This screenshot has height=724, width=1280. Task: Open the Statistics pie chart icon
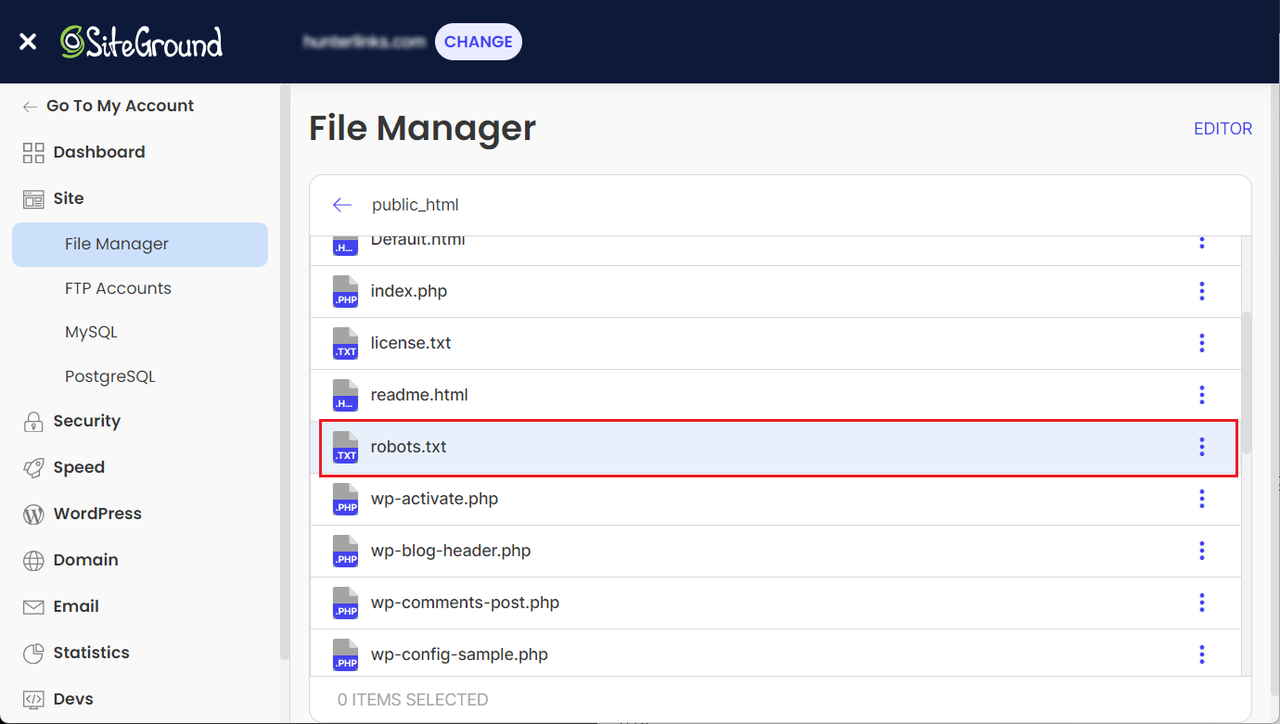tap(33, 653)
